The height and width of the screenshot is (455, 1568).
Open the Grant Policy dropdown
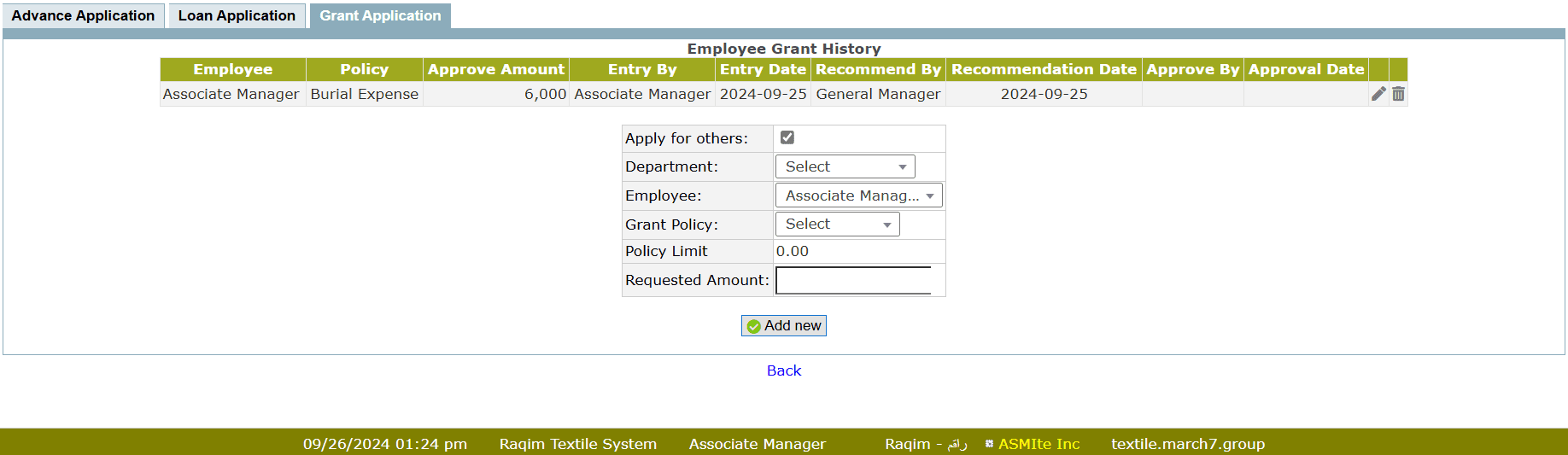(x=837, y=224)
